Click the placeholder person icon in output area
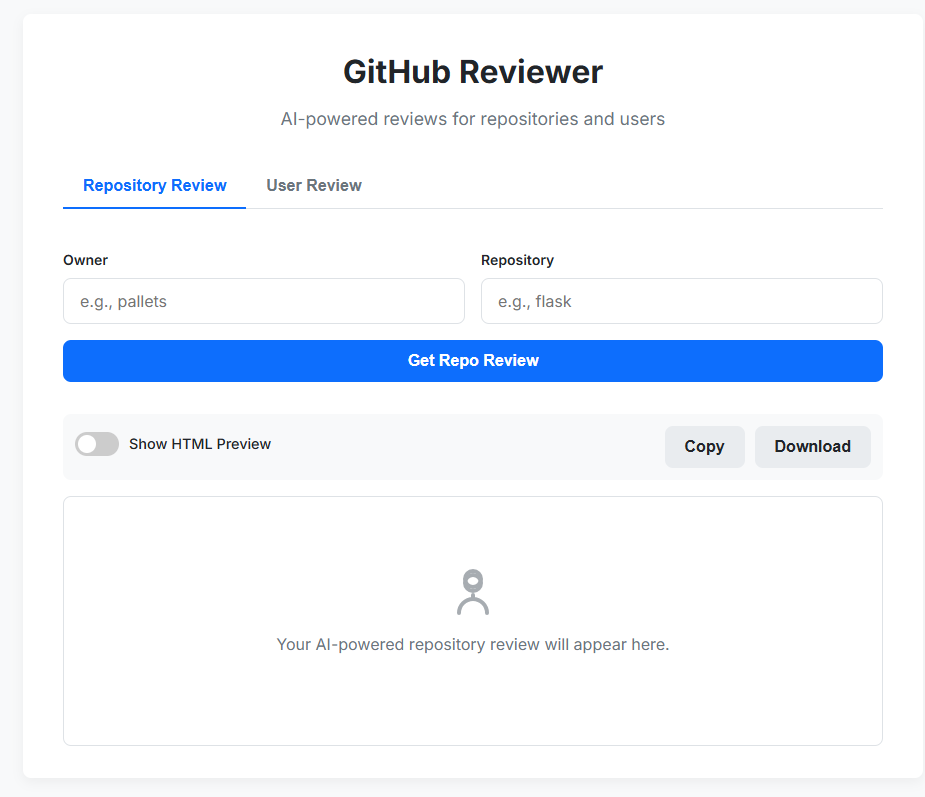This screenshot has height=797, width=925. click(x=473, y=592)
